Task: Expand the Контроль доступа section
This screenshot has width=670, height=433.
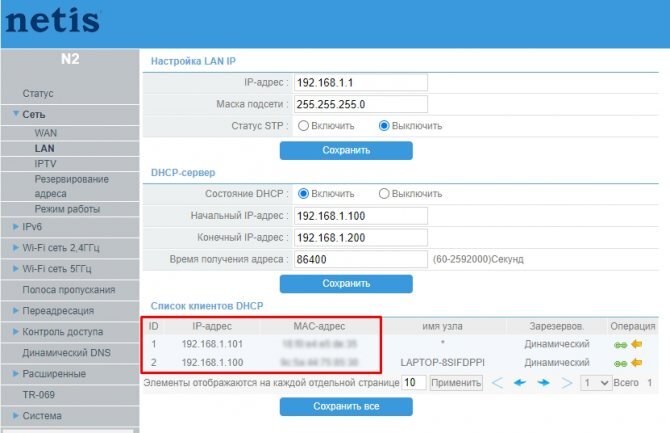Action: click(x=16, y=331)
